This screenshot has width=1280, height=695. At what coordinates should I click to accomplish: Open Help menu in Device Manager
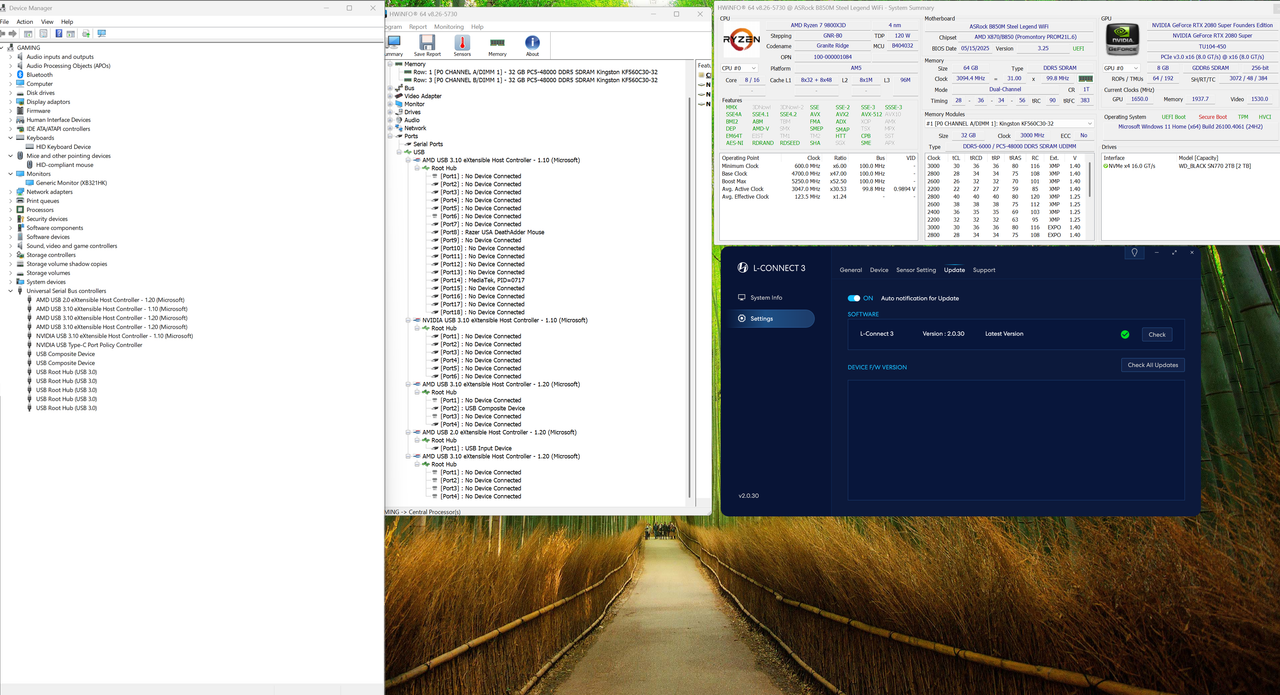(x=67, y=21)
